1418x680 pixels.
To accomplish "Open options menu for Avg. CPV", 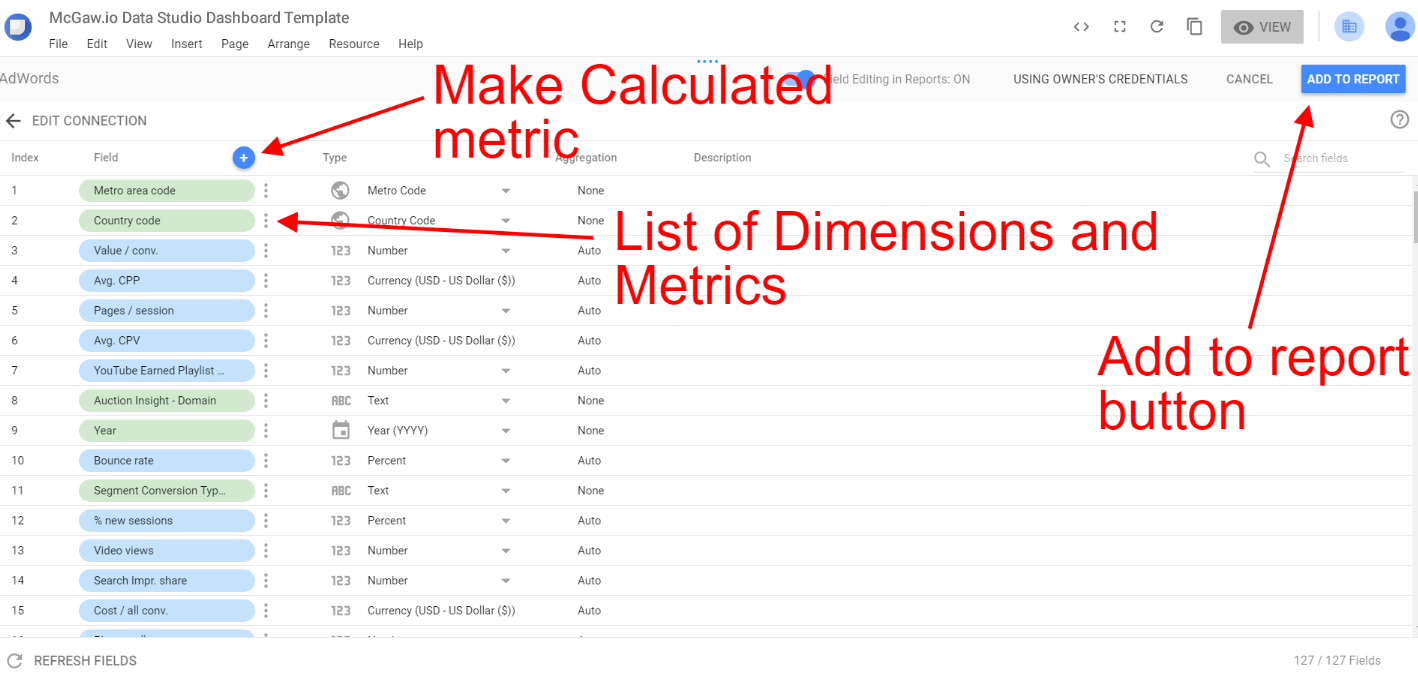I will point(266,340).
